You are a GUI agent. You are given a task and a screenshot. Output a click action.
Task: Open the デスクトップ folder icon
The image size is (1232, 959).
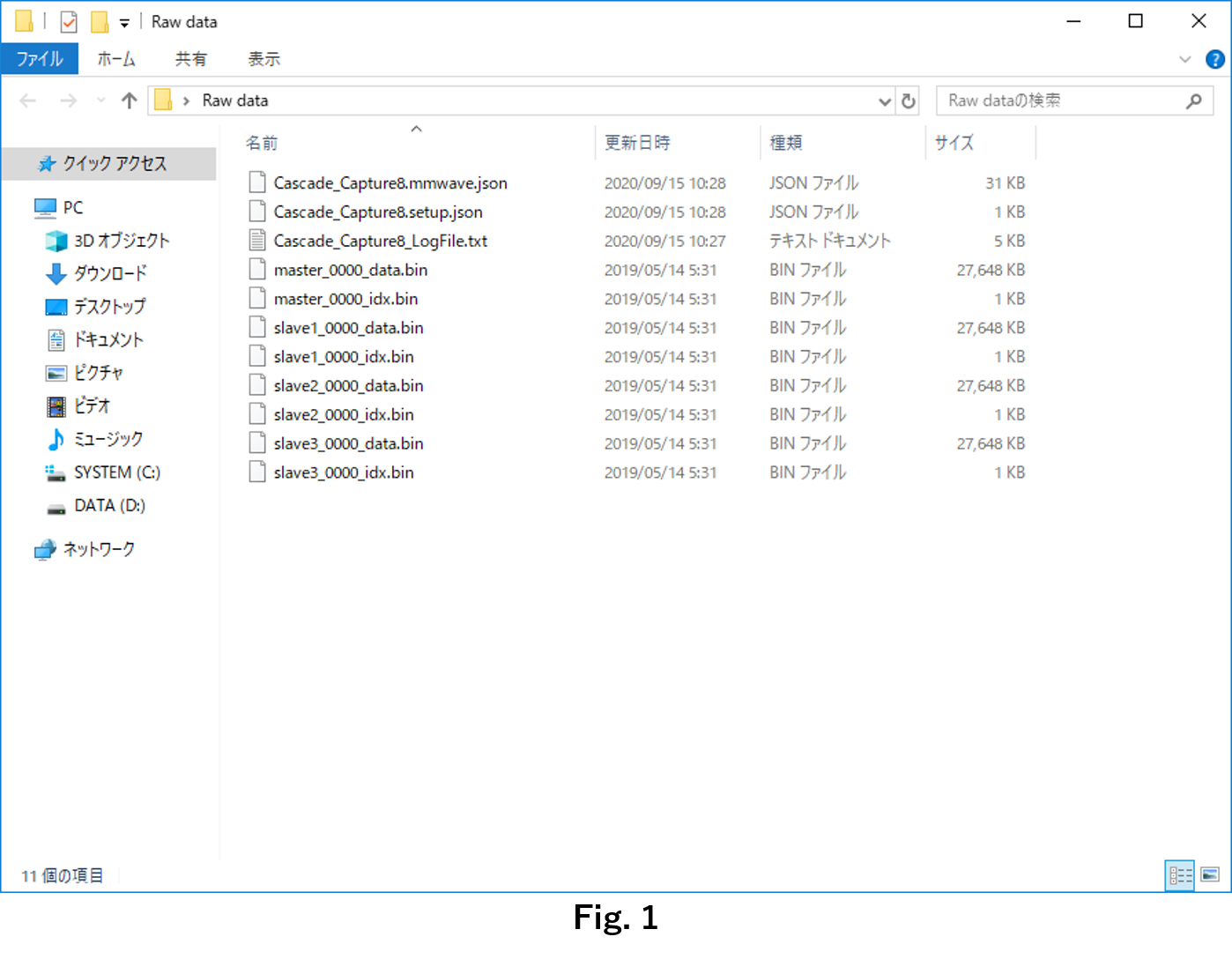pyautogui.click(x=56, y=307)
